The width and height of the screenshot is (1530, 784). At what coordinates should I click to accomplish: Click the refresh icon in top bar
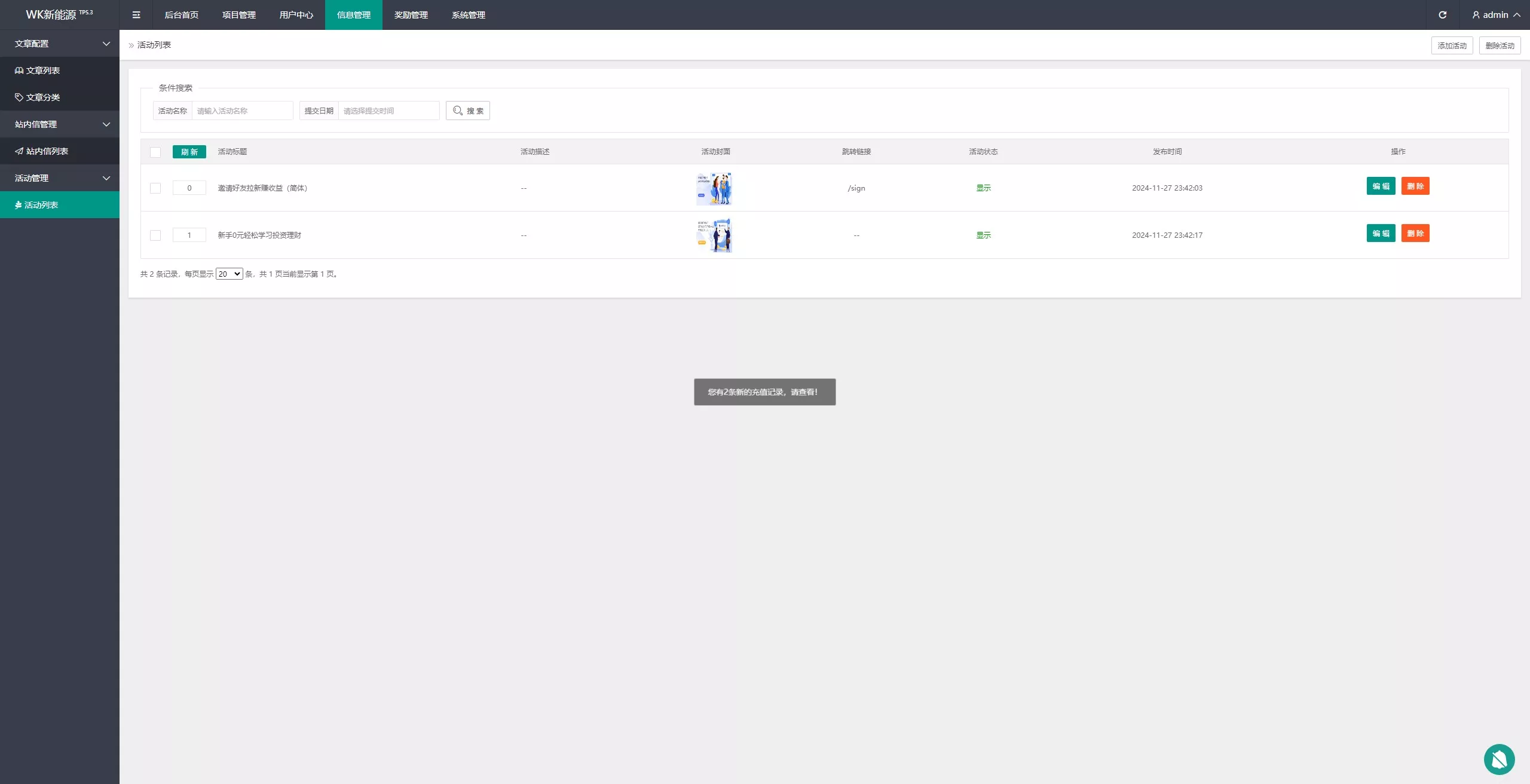[1442, 15]
